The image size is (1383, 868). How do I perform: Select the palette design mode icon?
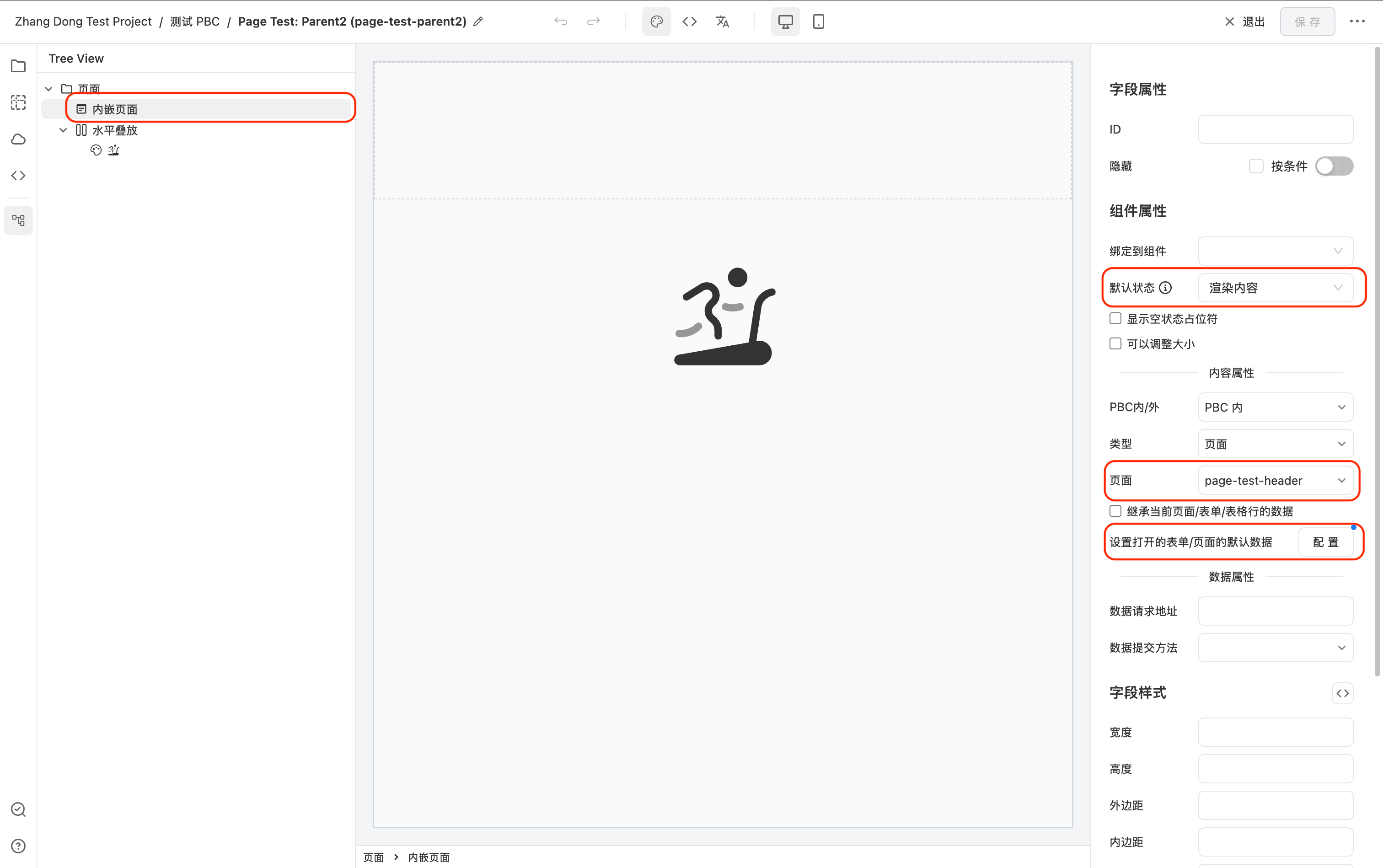coord(657,22)
